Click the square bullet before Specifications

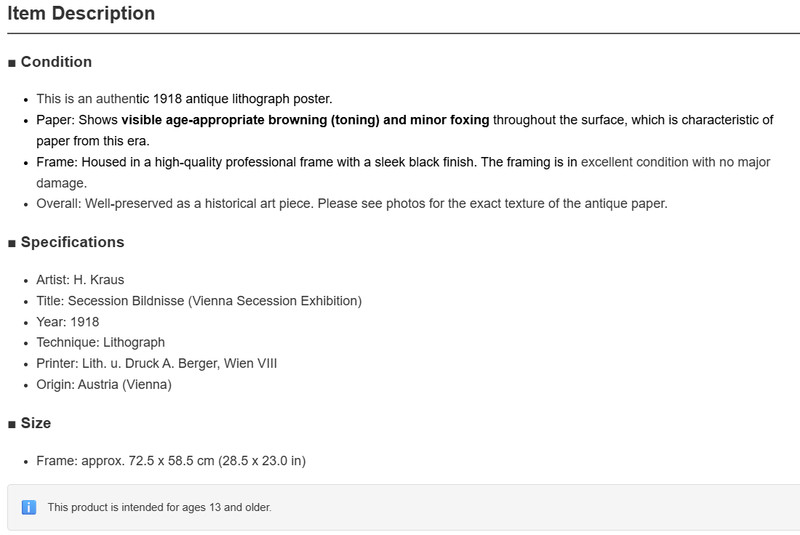[12, 244]
